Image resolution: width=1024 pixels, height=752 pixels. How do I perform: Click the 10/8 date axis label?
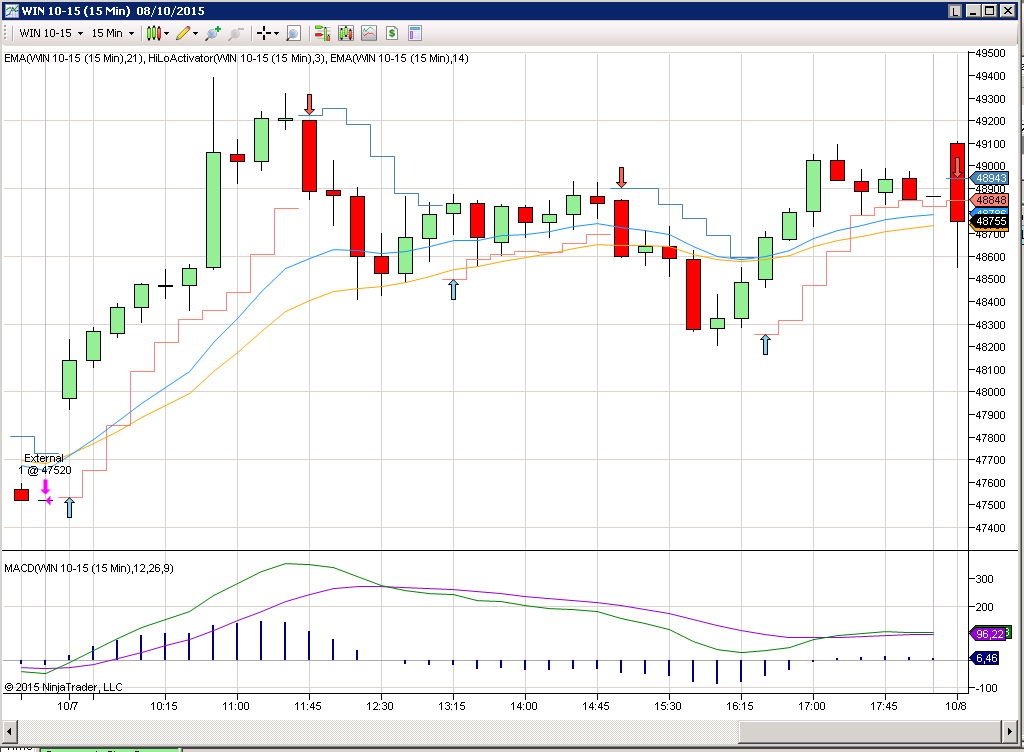pyautogui.click(x=956, y=706)
